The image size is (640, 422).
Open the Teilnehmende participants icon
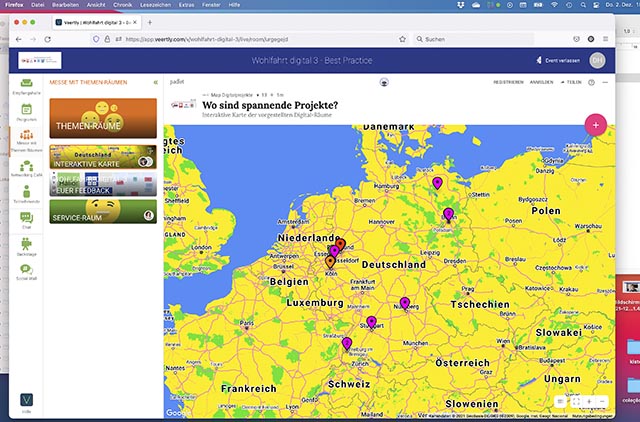click(27, 191)
